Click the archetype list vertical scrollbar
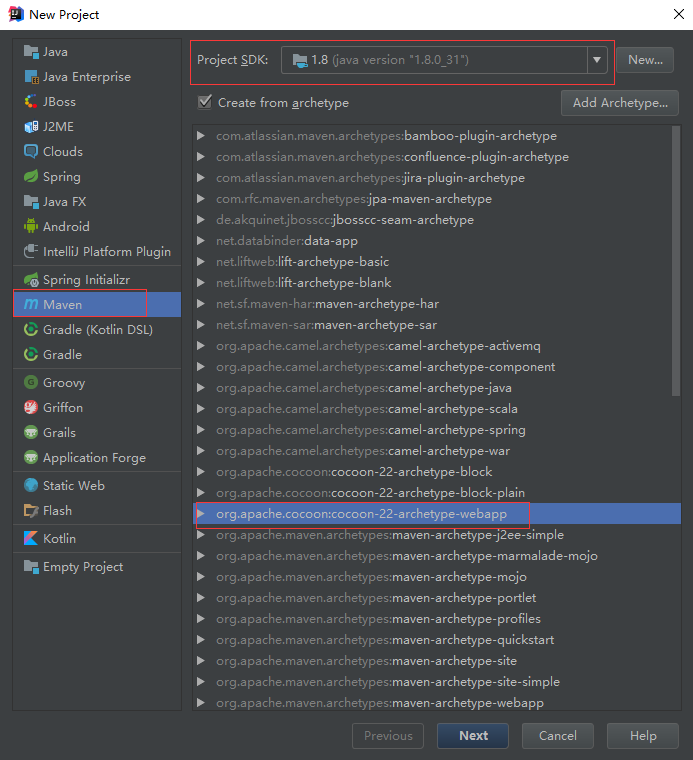The height and width of the screenshot is (760, 693). (x=676, y=262)
